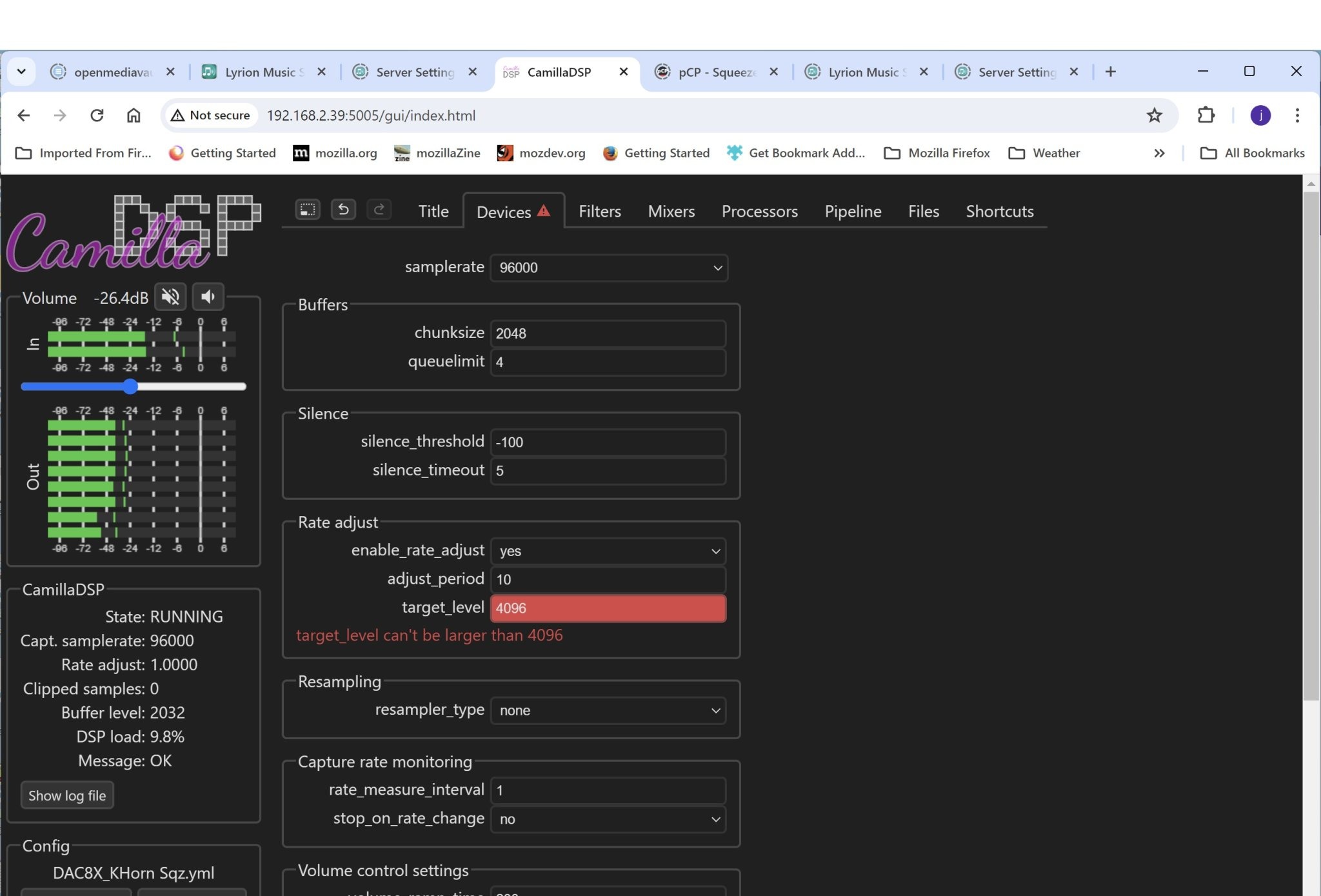Viewport: 1321px width, 896px height.
Task: Open the mozdev.org bookmark
Action: click(x=541, y=153)
